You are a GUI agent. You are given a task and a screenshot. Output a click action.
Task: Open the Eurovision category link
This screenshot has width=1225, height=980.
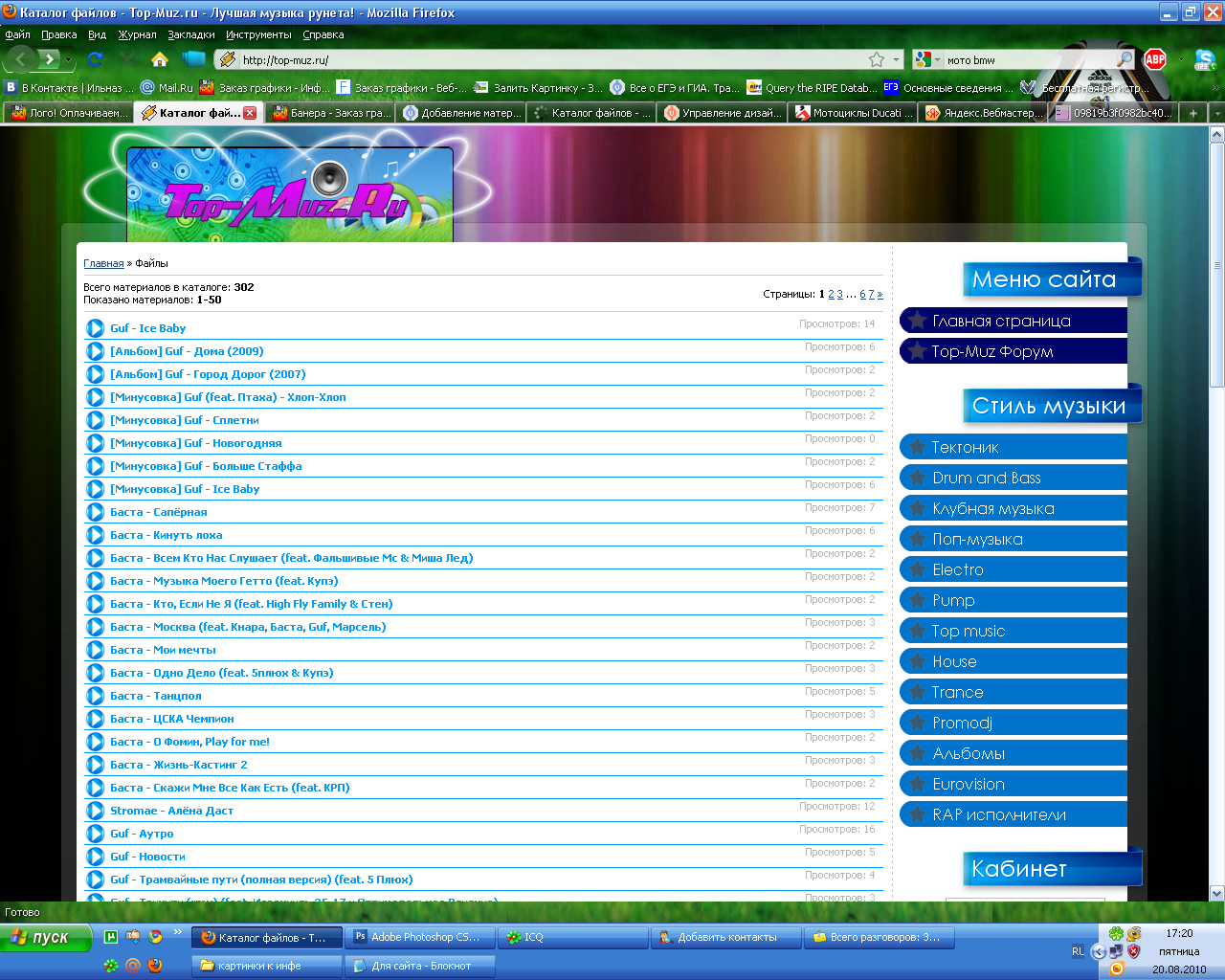(x=1013, y=784)
